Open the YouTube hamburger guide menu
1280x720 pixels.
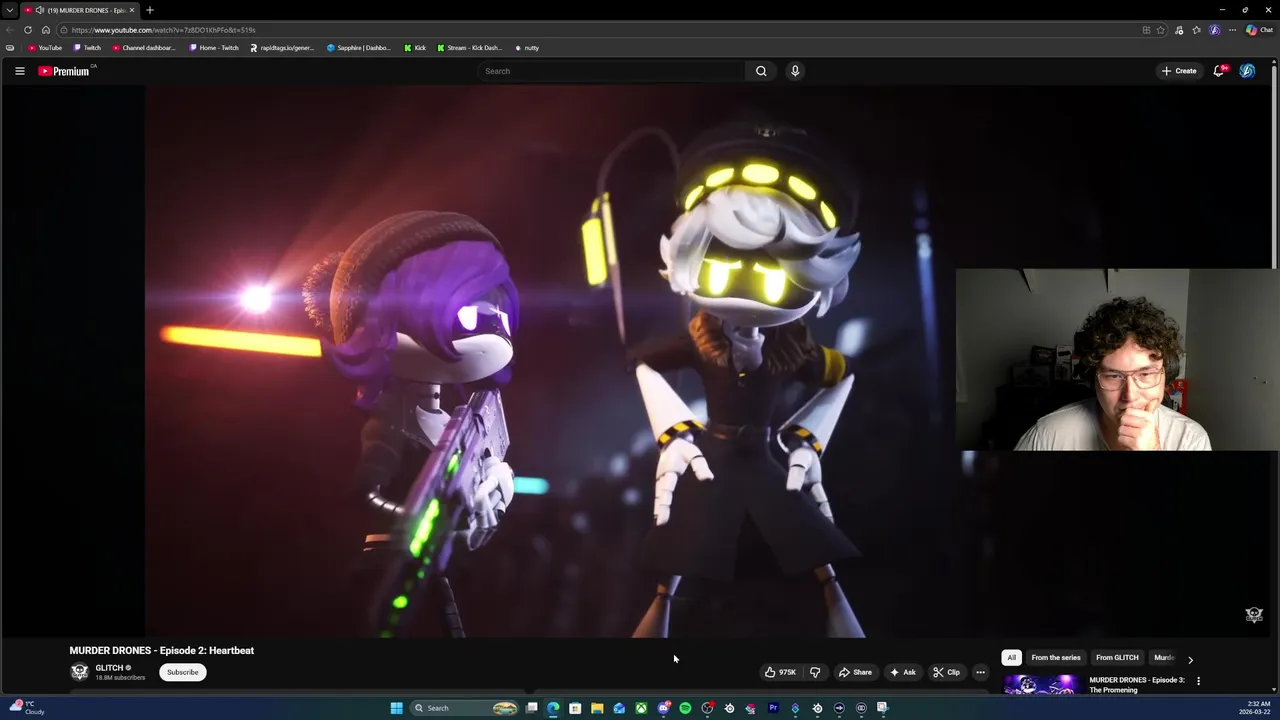19,71
